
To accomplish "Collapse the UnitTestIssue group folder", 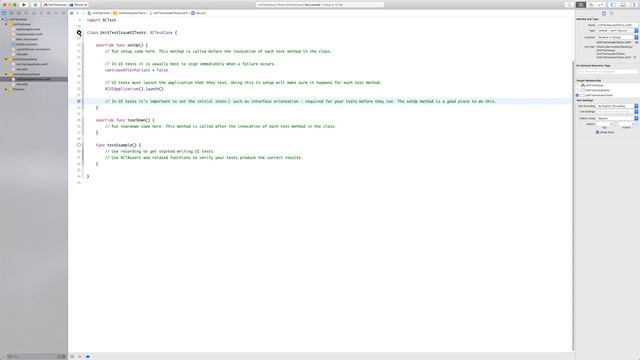I will (6, 24).
